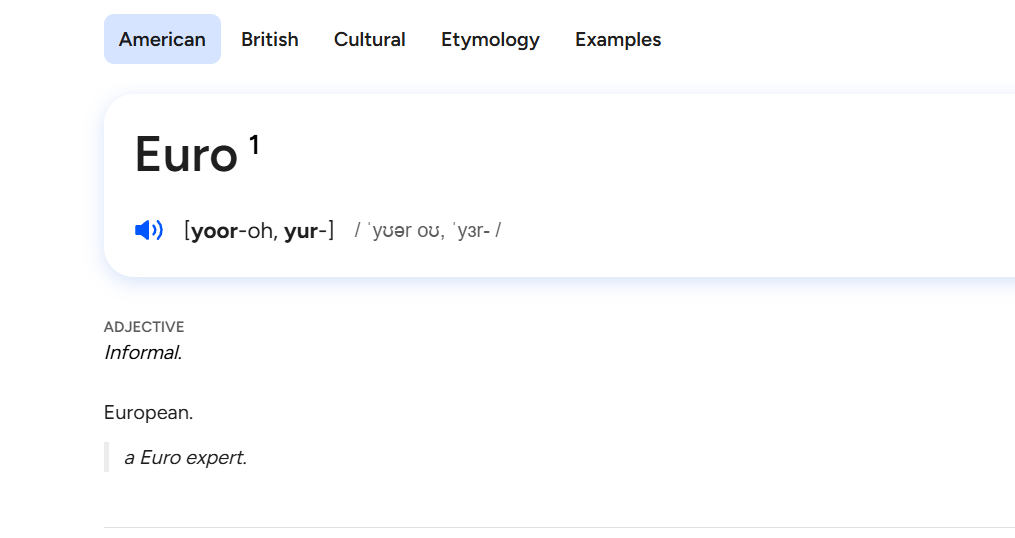Go to the Etymology tab
The width and height of the screenshot is (1015, 538).
pos(490,40)
